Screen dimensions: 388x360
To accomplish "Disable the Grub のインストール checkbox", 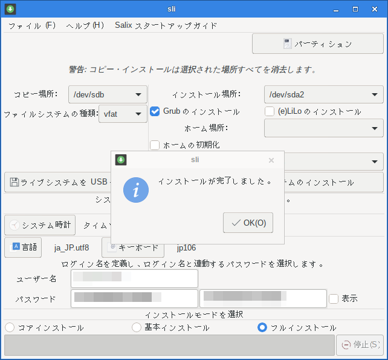I will coord(155,111).
